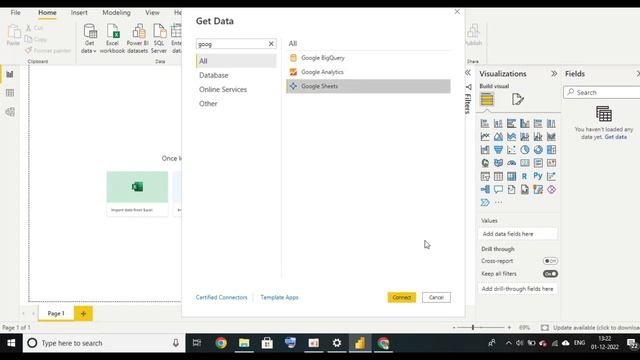This screenshot has width=640, height=360.
Task: Toggle the Cross-report switch
Action: 550,261
